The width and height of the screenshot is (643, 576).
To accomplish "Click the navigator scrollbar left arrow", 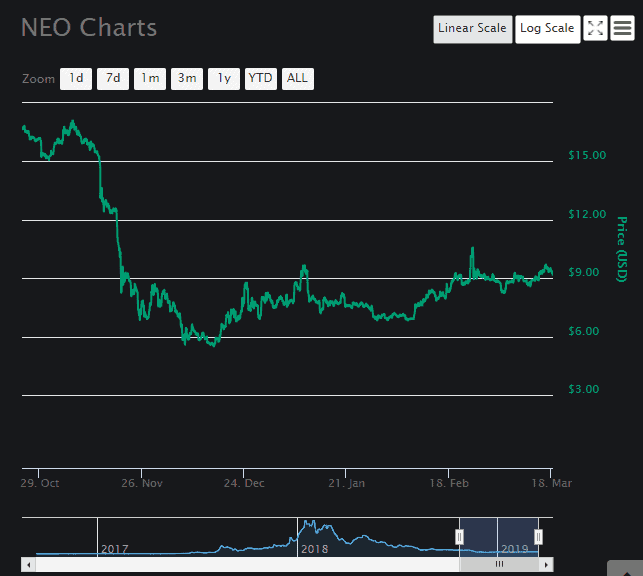I will point(28,565).
